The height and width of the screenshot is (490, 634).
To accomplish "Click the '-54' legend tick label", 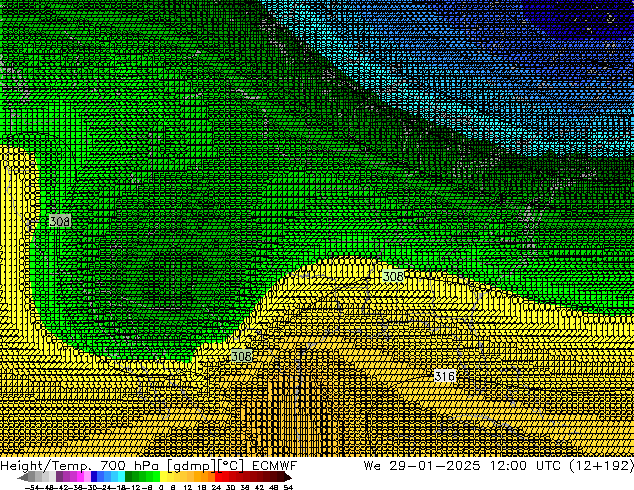I will (32, 487).
